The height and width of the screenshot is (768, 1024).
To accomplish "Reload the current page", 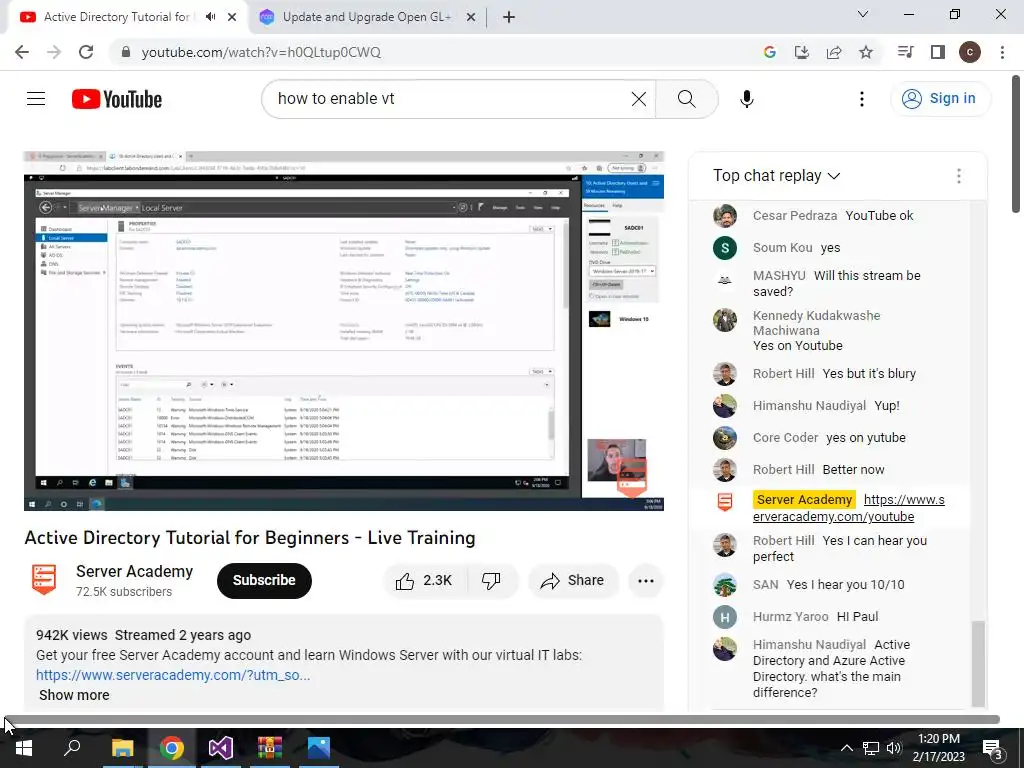I will click(x=86, y=52).
